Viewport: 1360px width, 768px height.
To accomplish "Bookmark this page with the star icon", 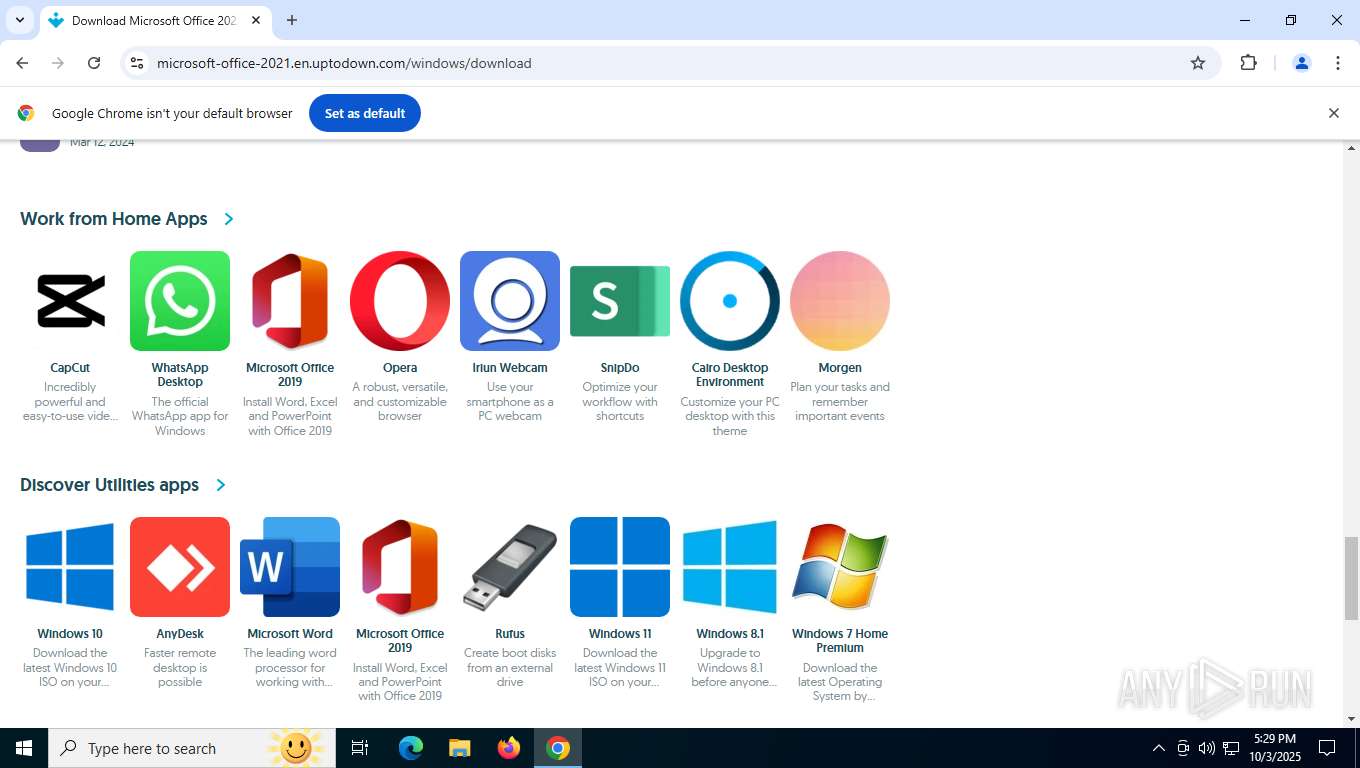I will tap(1198, 63).
